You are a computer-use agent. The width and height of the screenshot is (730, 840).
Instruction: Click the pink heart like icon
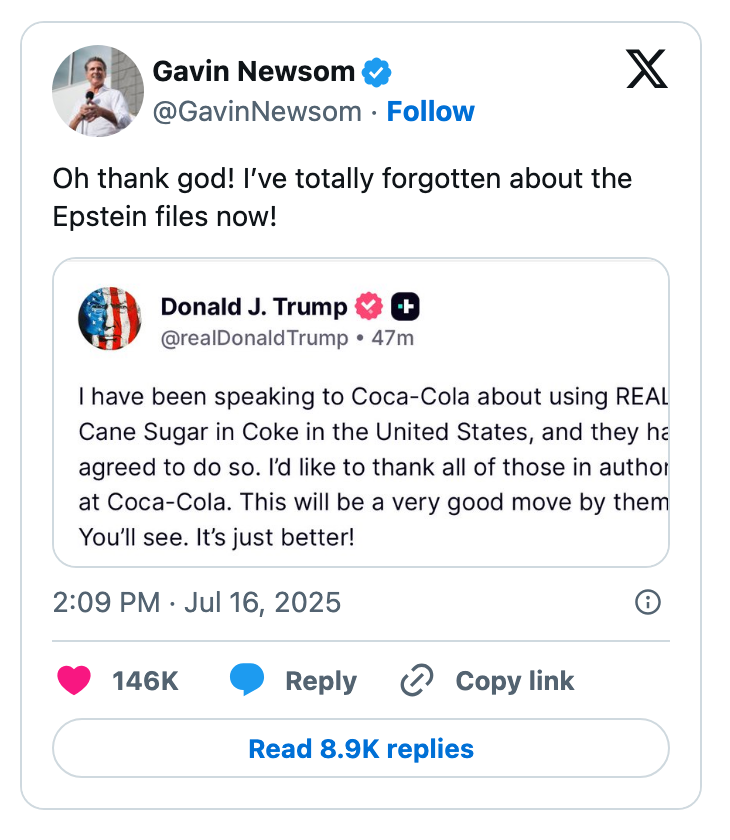[x=74, y=681]
